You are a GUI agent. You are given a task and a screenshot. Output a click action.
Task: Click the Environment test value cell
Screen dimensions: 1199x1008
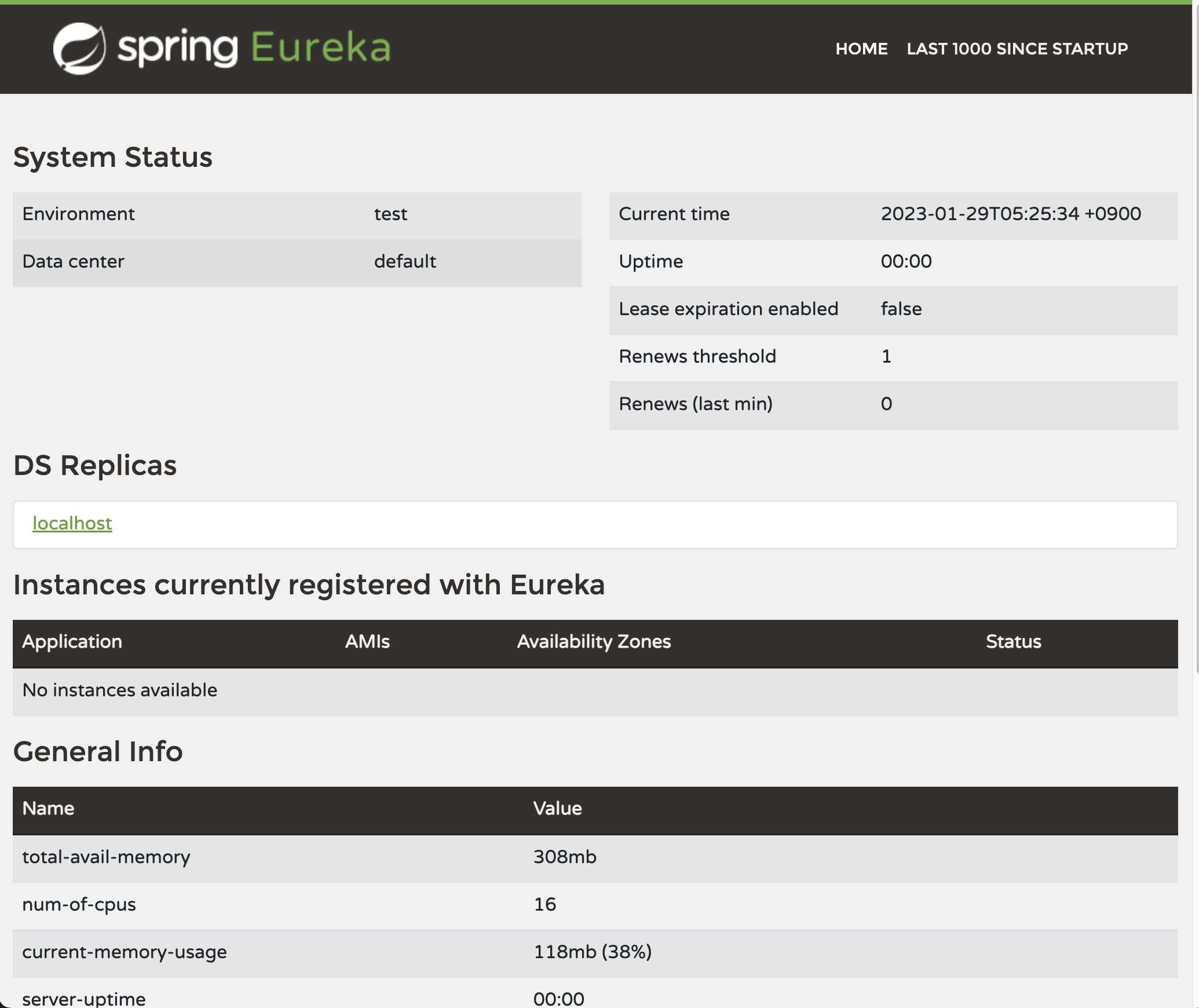pyautogui.click(x=391, y=214)
